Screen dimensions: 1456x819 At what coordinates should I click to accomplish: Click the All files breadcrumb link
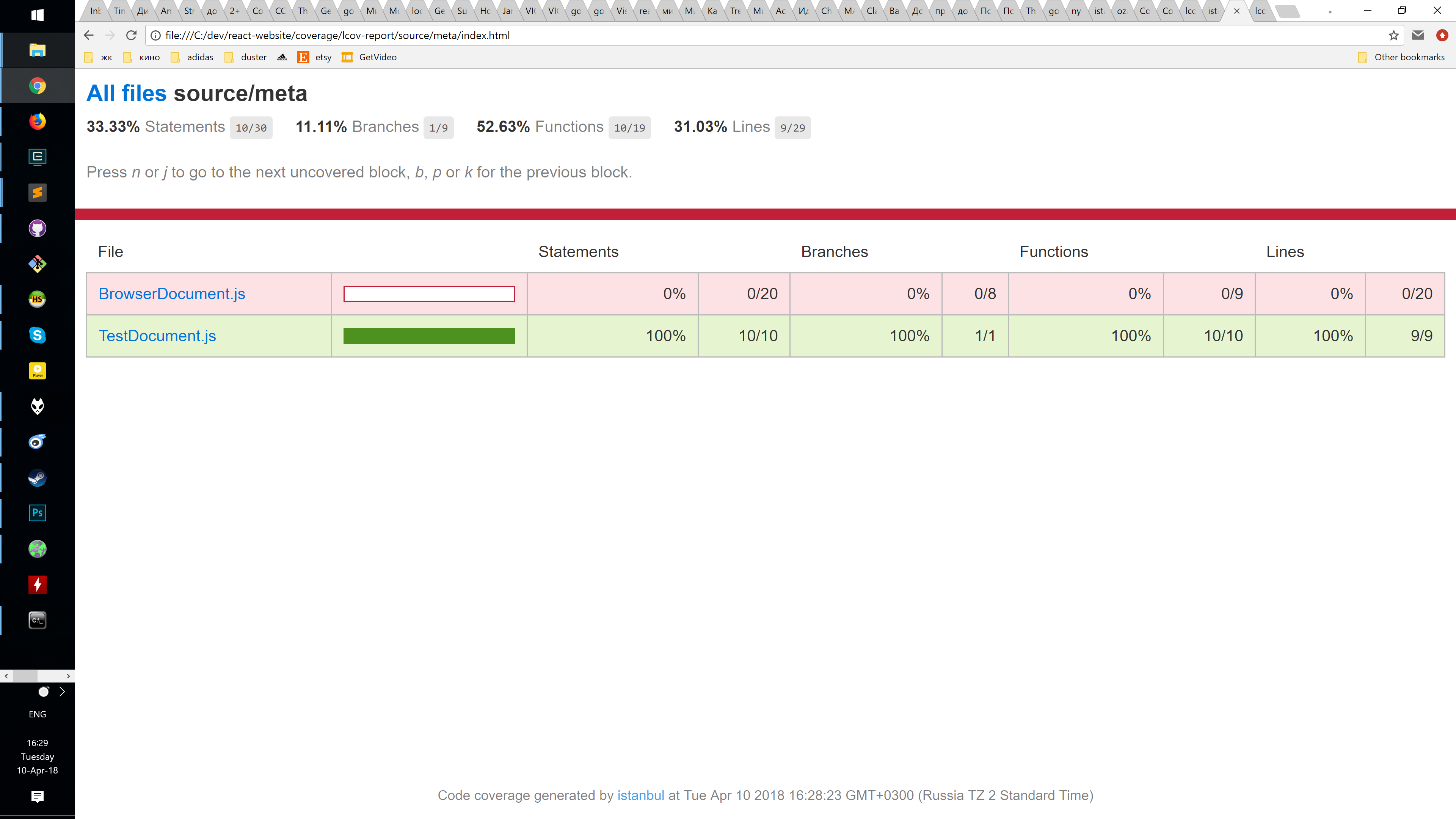126,93
